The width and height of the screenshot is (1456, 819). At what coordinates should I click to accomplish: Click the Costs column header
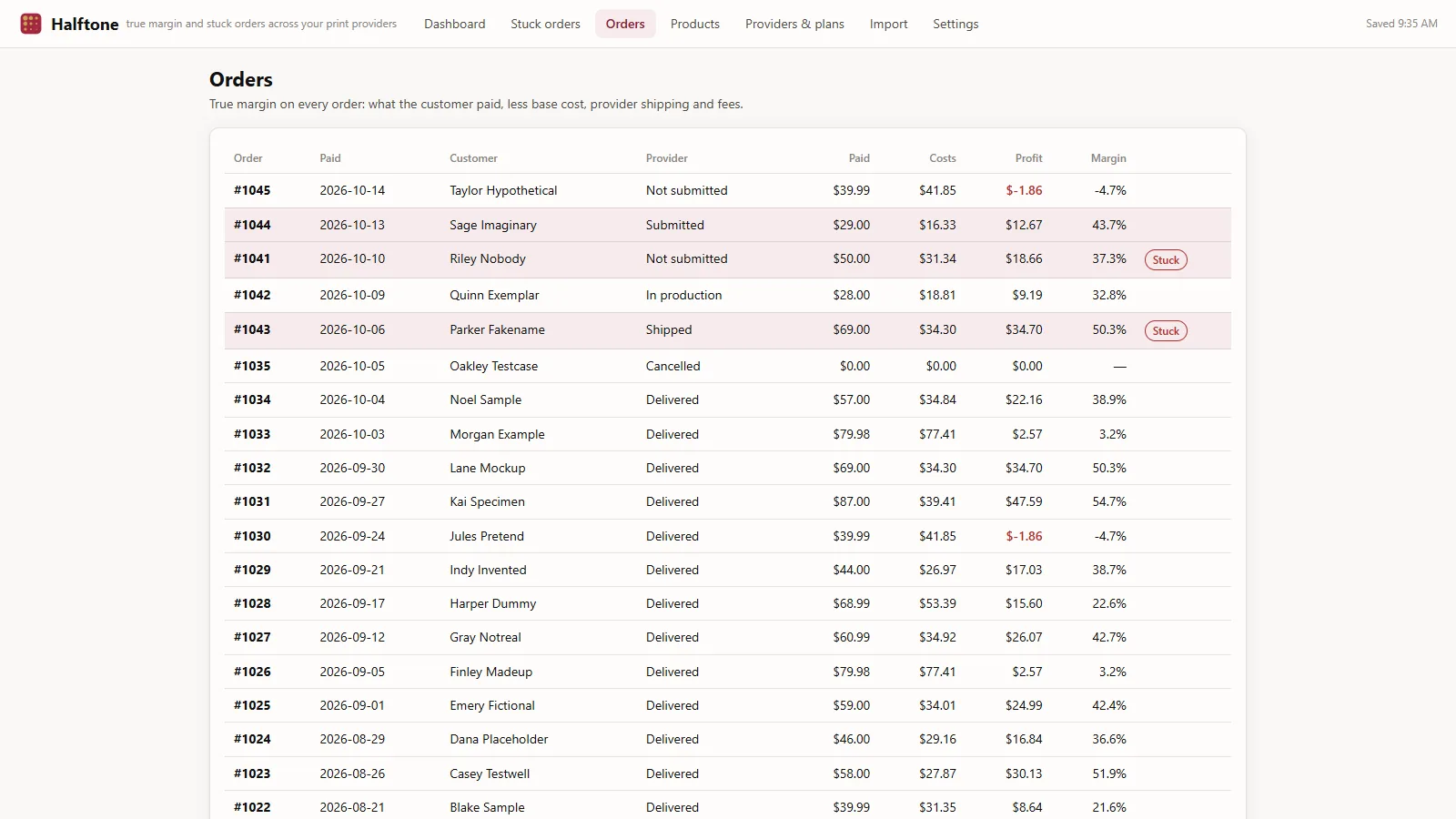(x=943, y=158)
